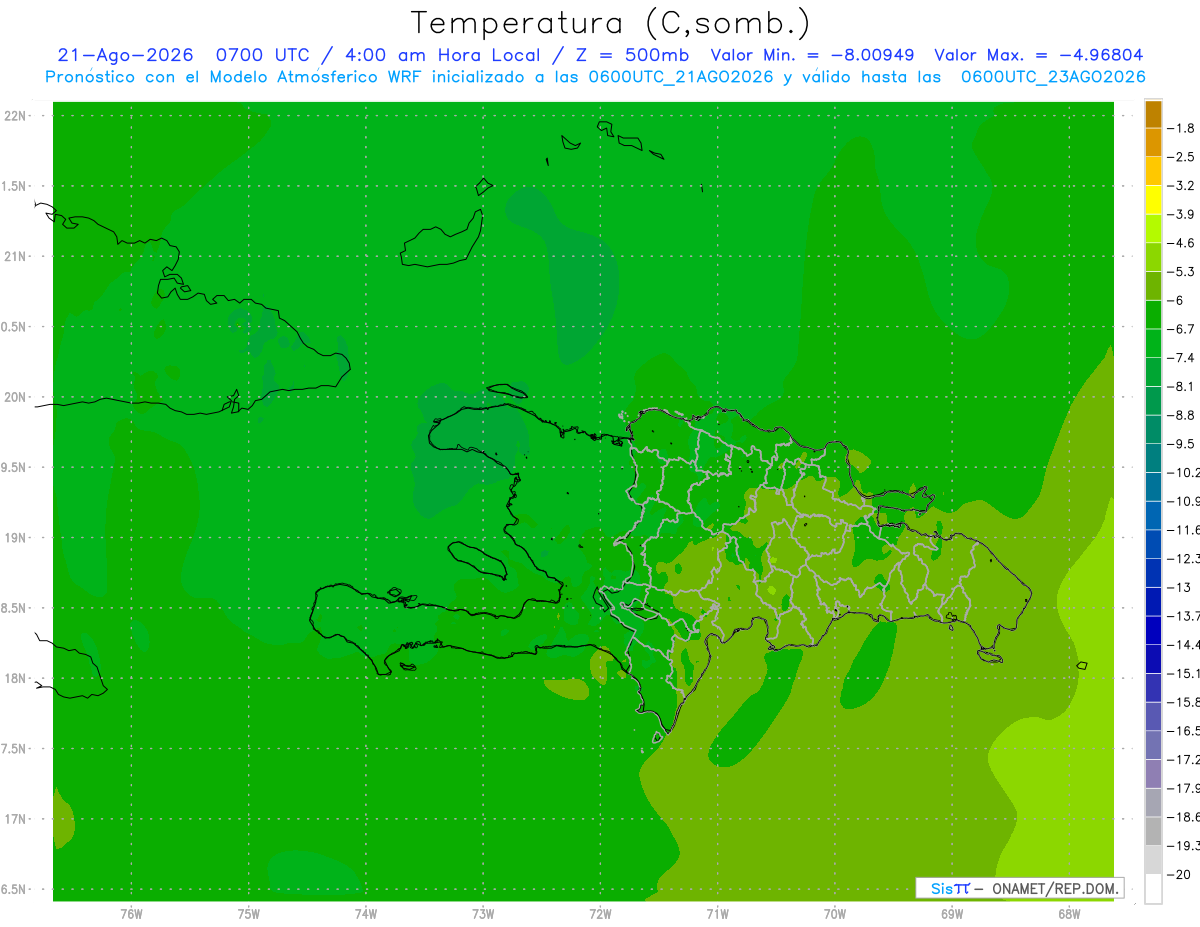Click the "-8.1" color bar label
Screen dimensions: 1200x927
1181,386
